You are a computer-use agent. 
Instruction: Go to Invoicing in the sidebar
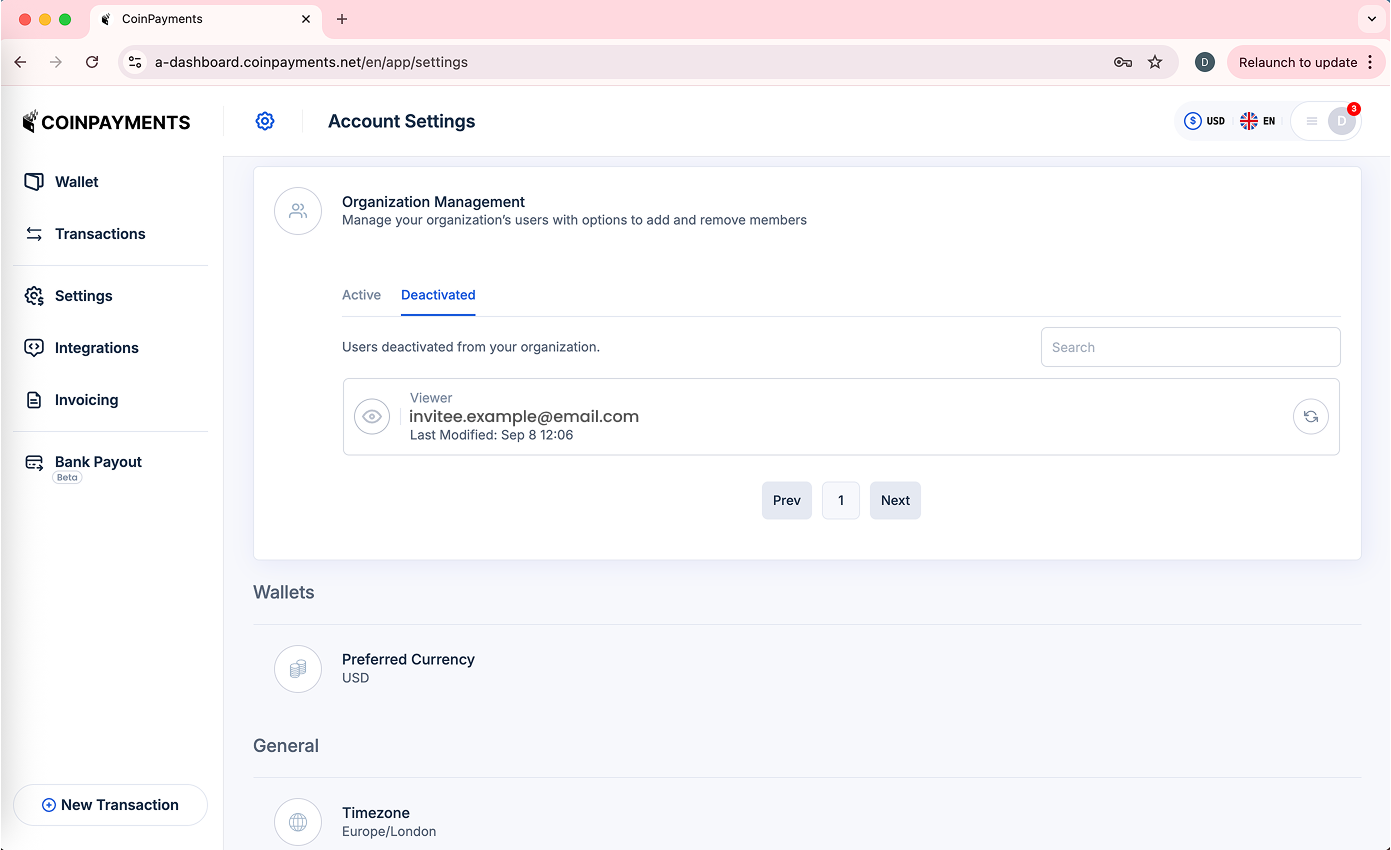[x=86, y=400]
